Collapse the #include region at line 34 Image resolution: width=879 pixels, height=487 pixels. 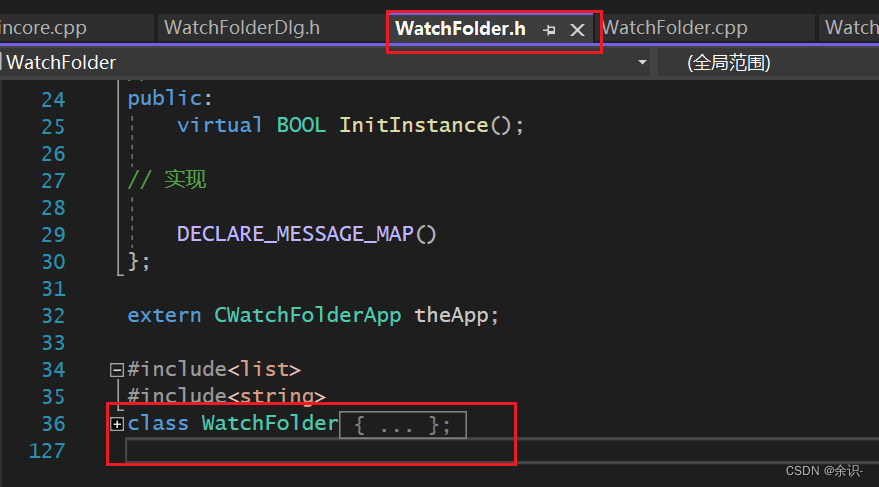(x=117, y=370)
